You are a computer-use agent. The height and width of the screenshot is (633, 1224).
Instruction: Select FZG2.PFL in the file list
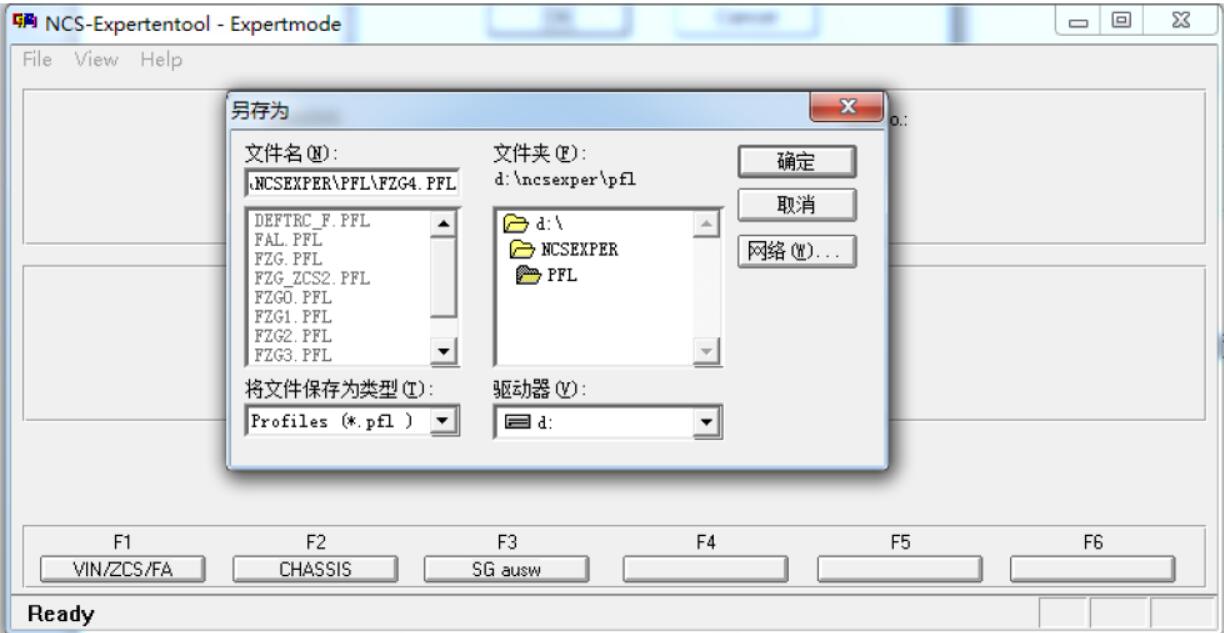pyautogui.click(x=293, y=336)
